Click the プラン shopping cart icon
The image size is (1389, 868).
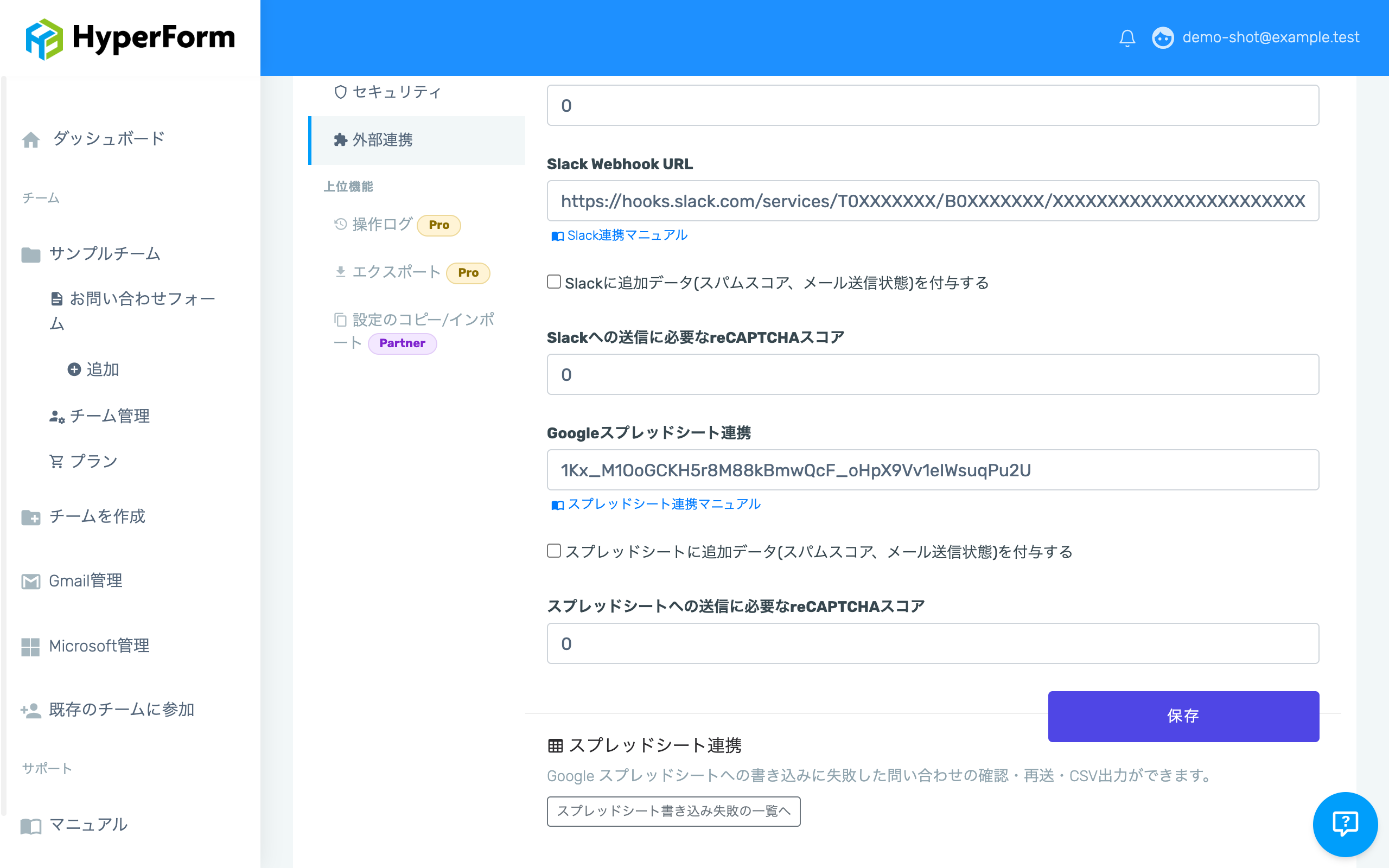point(56,462)
